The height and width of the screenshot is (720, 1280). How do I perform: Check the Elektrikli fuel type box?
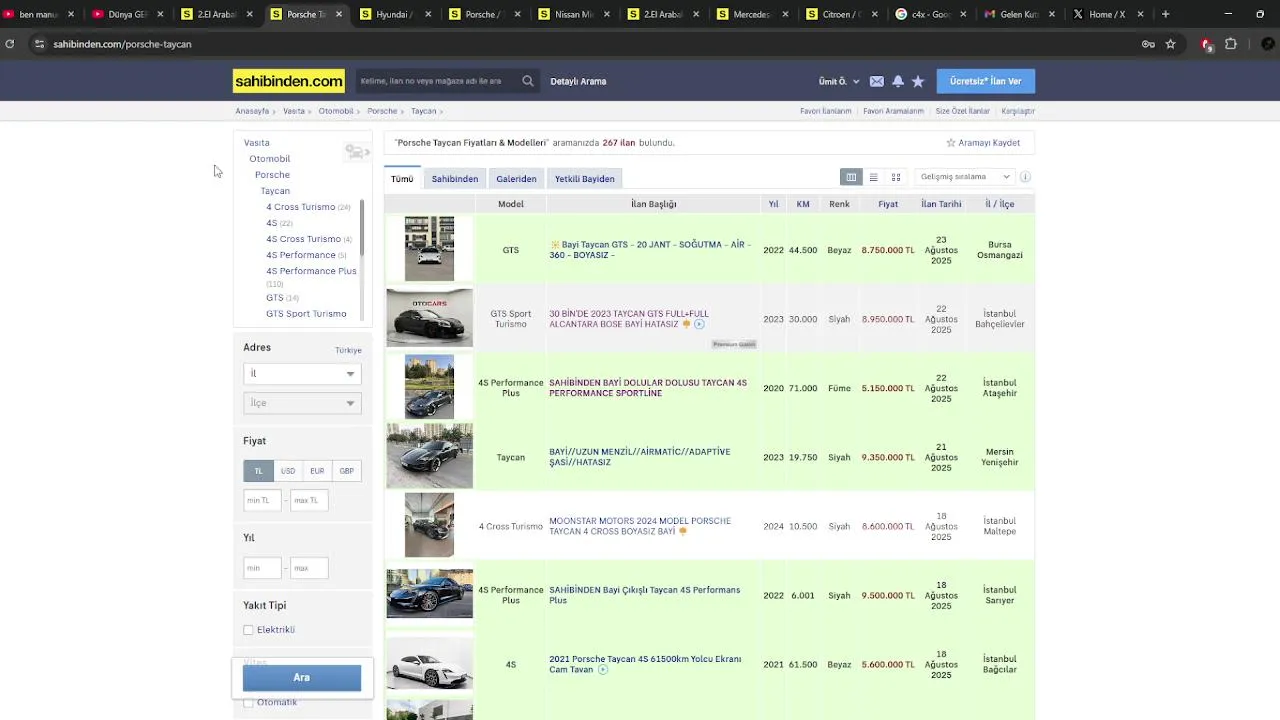[248, 630]
